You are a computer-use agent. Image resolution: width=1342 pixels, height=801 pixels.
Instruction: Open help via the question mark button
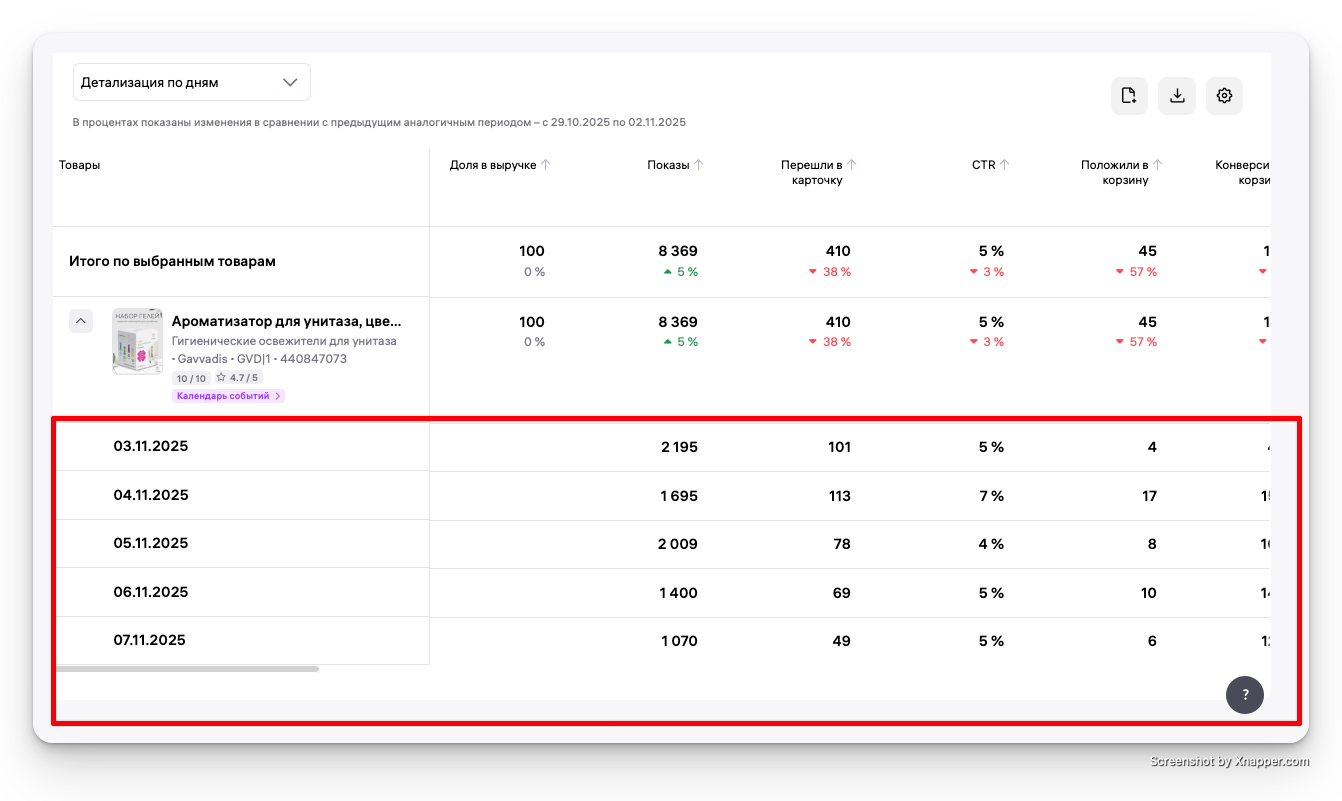tap(1245, 694)
